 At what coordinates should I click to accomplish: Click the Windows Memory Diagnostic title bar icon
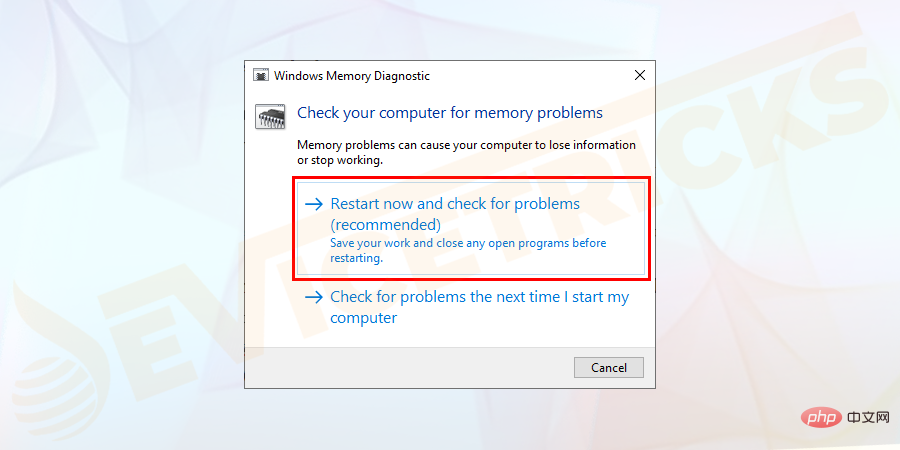(260, 76)
